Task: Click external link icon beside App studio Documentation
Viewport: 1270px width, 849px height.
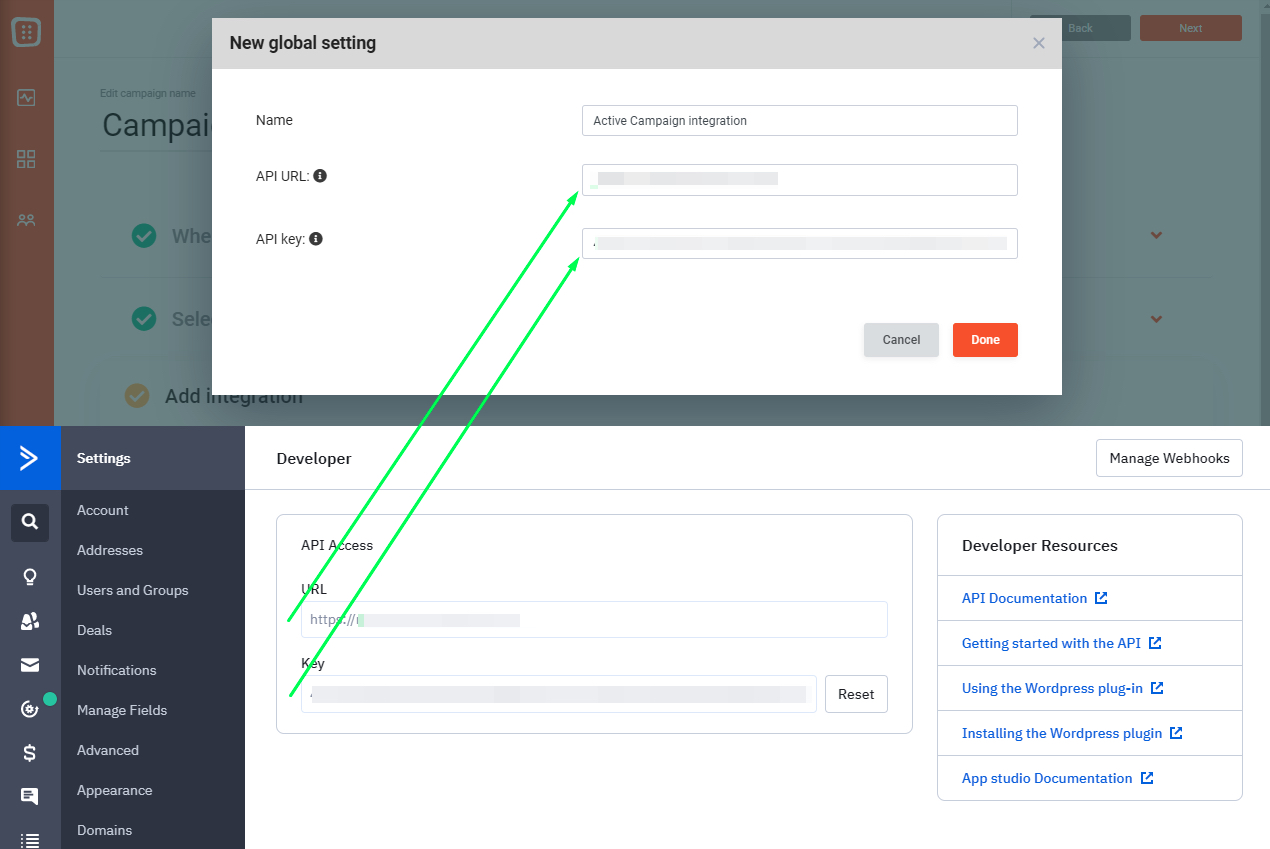Action: point(1147,778)
